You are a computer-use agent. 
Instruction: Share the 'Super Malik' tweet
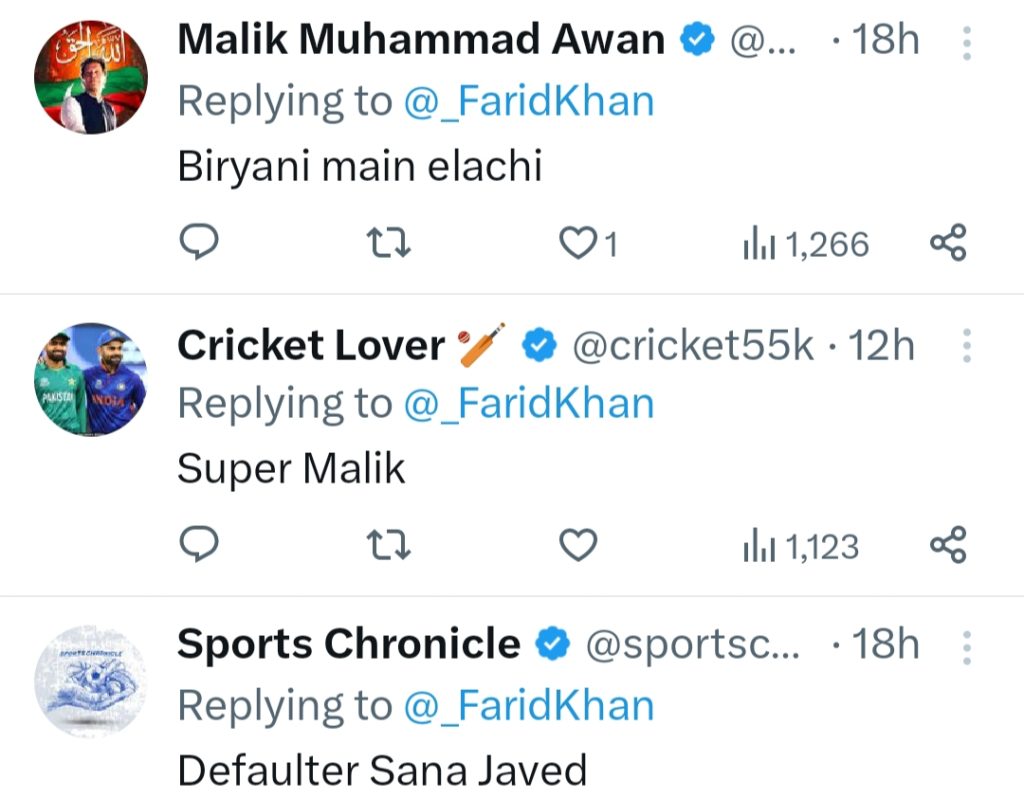click(948, 545)
